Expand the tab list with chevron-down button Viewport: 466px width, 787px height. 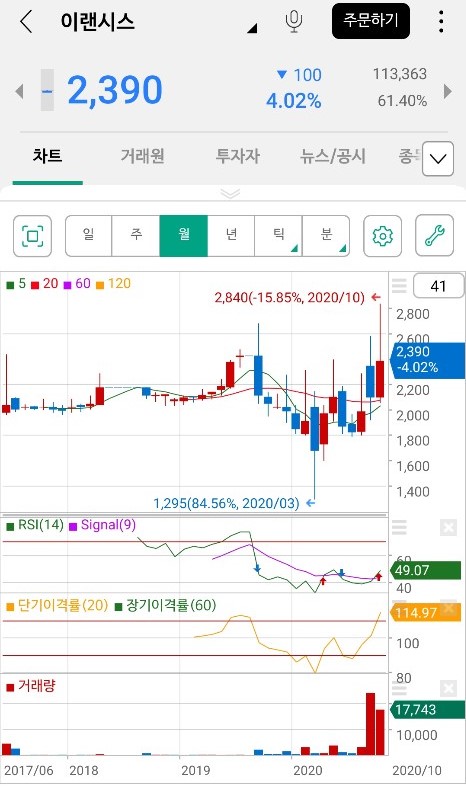click(x=438, y=159)
